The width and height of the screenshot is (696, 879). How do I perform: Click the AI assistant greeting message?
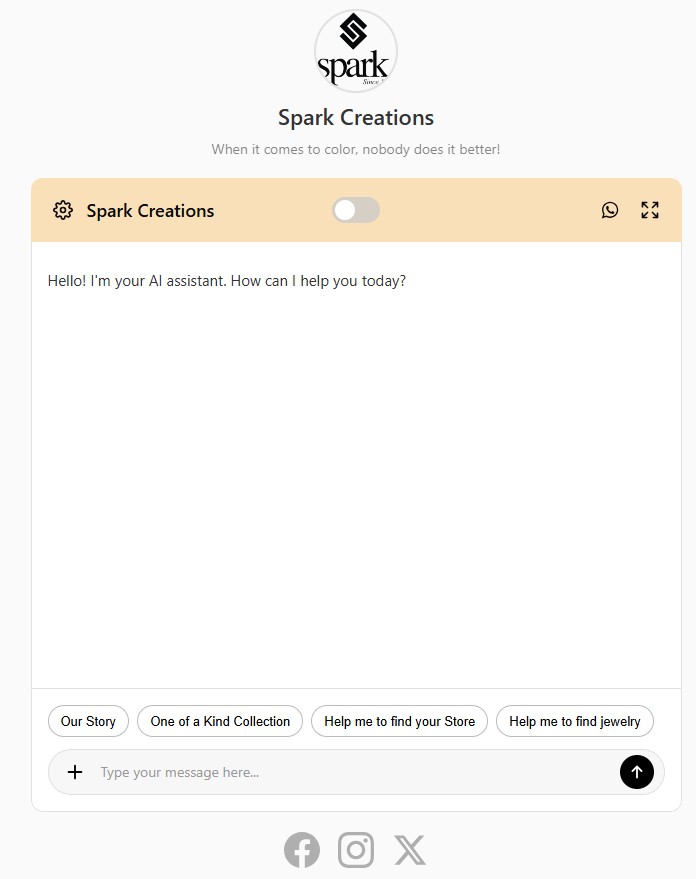(x=227, y=281)
